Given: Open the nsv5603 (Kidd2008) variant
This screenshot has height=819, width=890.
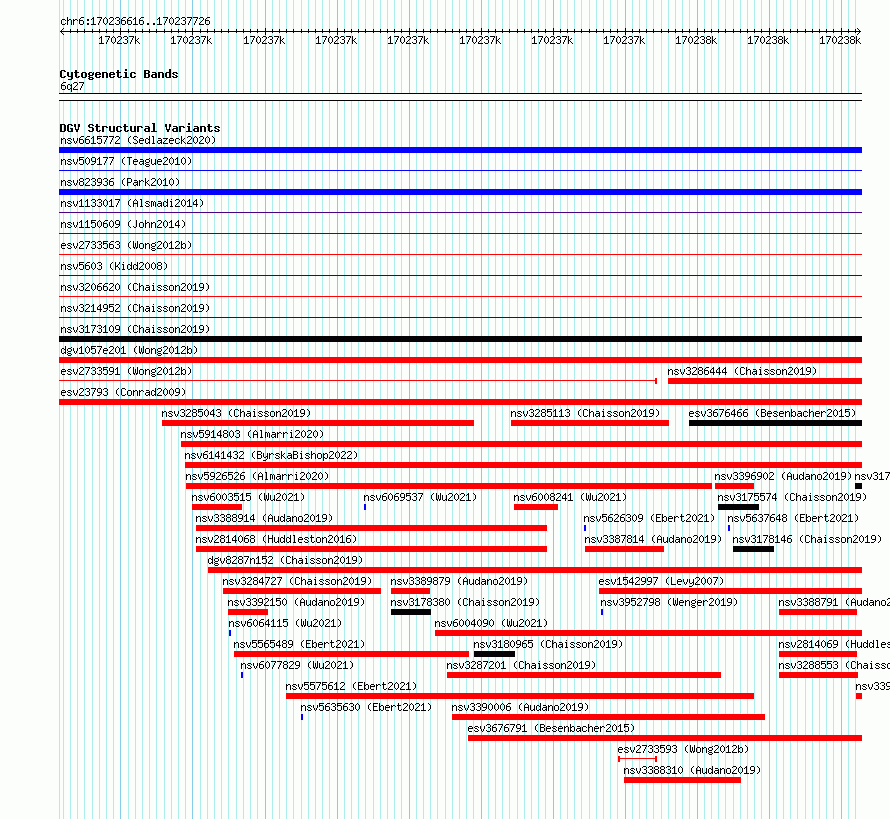Looking at the screenshot, I should pyautogui.click(x=114, y=266).
